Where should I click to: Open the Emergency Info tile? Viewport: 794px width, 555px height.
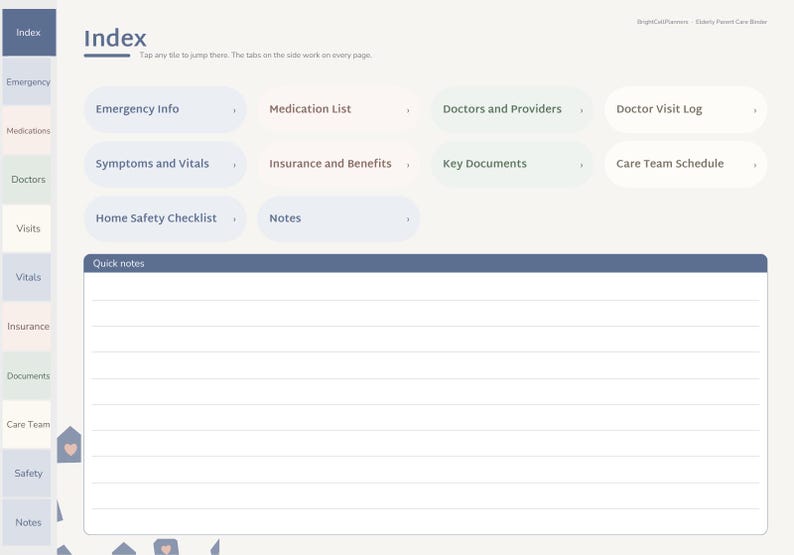165,109
